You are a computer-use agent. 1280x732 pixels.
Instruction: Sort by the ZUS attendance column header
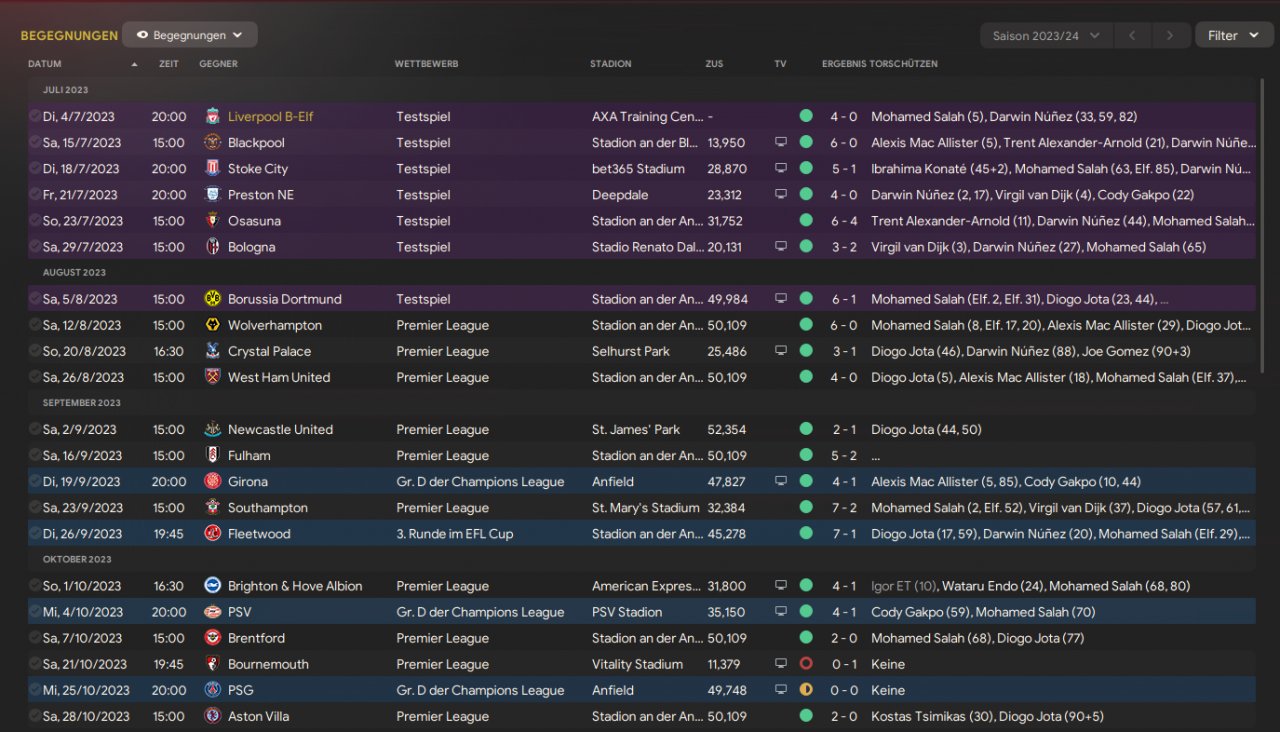coord(714,64)
